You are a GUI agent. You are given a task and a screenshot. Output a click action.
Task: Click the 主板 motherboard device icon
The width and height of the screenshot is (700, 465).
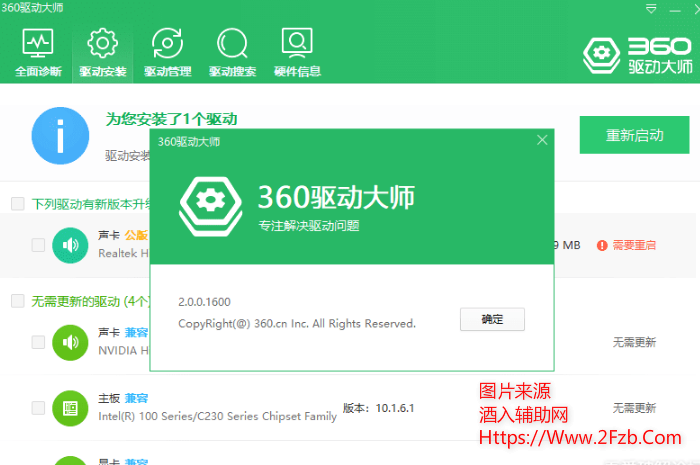click(70, 408)
